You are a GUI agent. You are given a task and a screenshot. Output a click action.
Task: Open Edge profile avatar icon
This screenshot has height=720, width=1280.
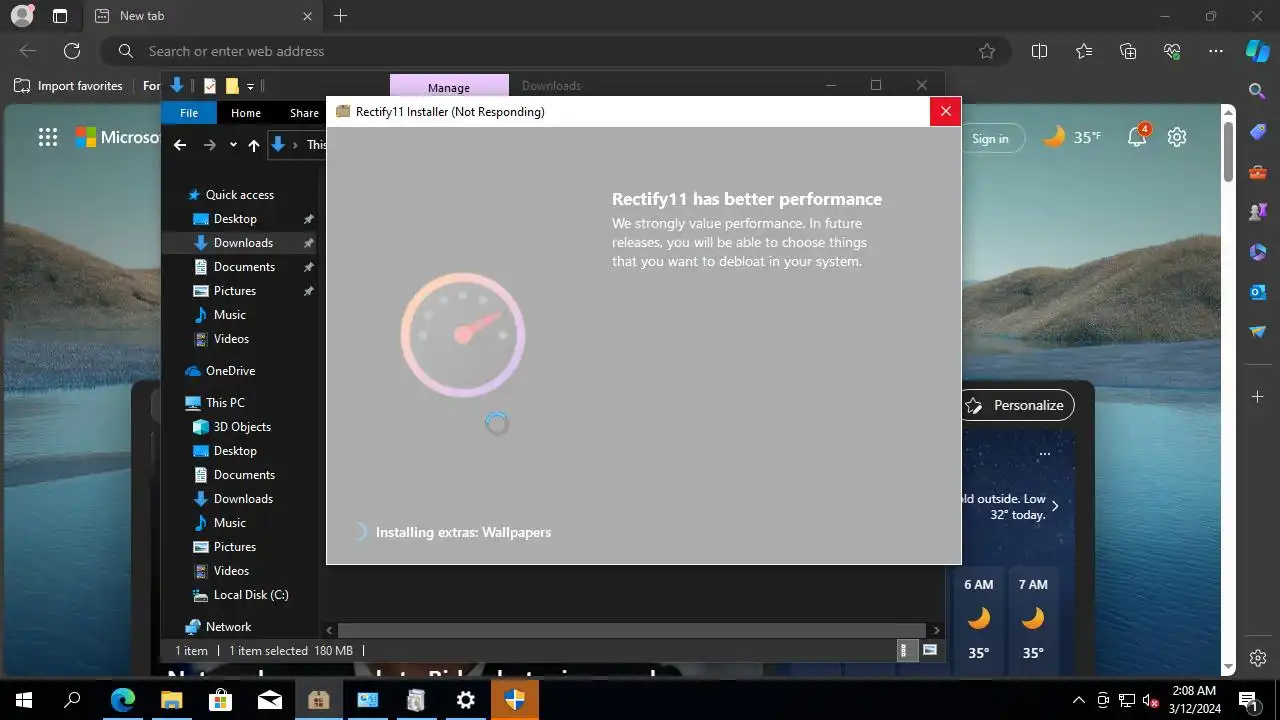pos(22,16)
